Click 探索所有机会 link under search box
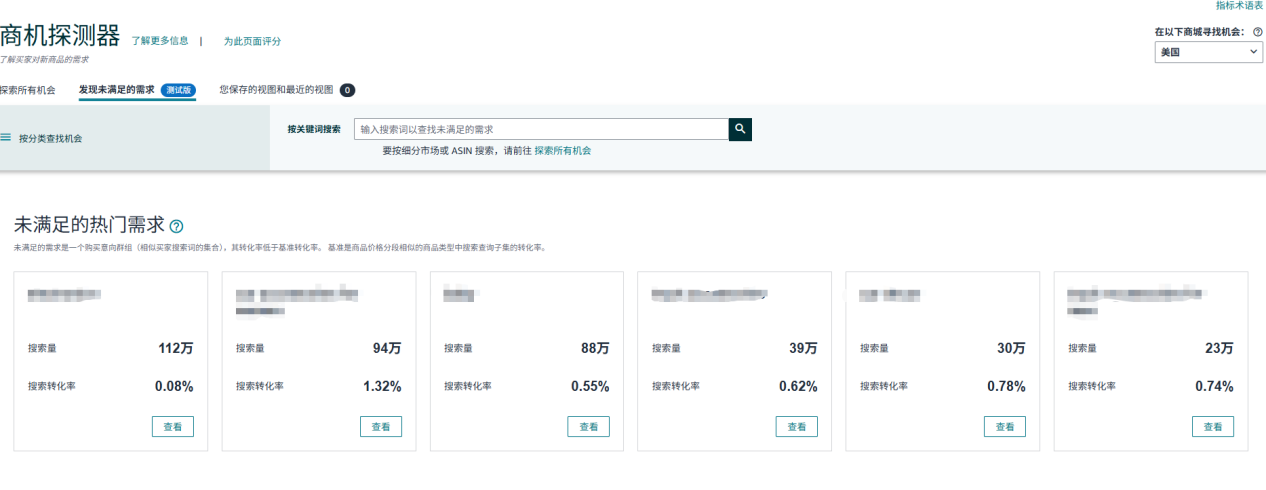1266x490 pixels. point(563,150)
